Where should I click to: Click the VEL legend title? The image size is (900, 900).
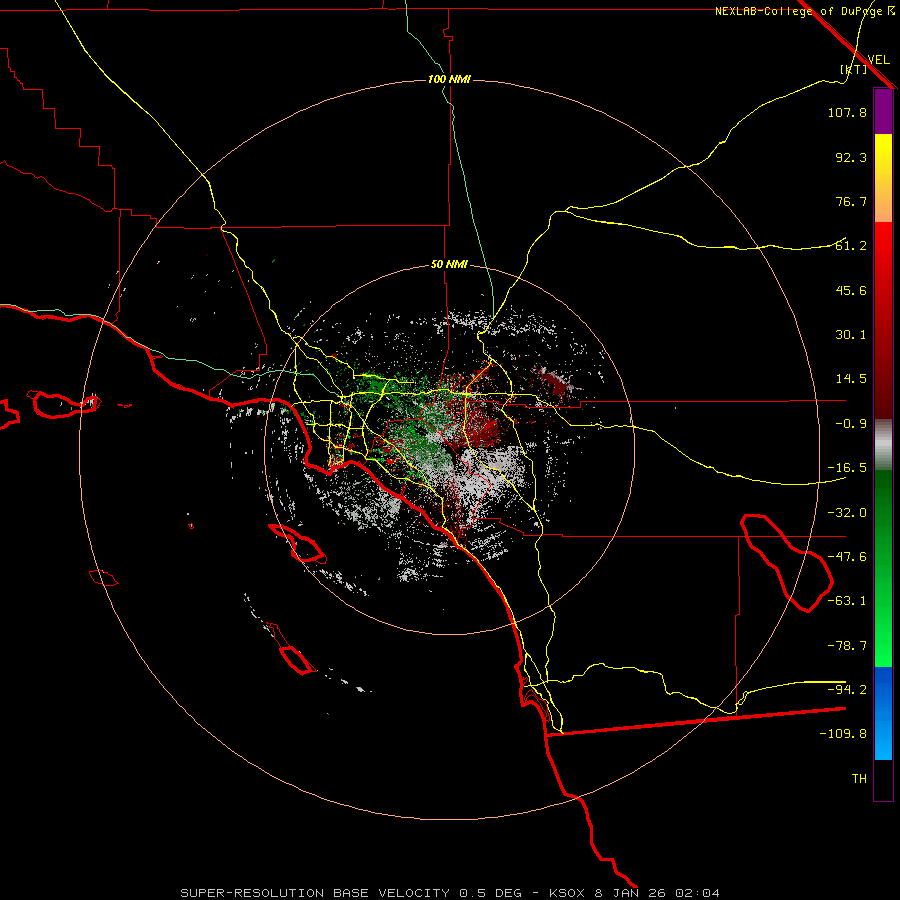pos(879,59)
